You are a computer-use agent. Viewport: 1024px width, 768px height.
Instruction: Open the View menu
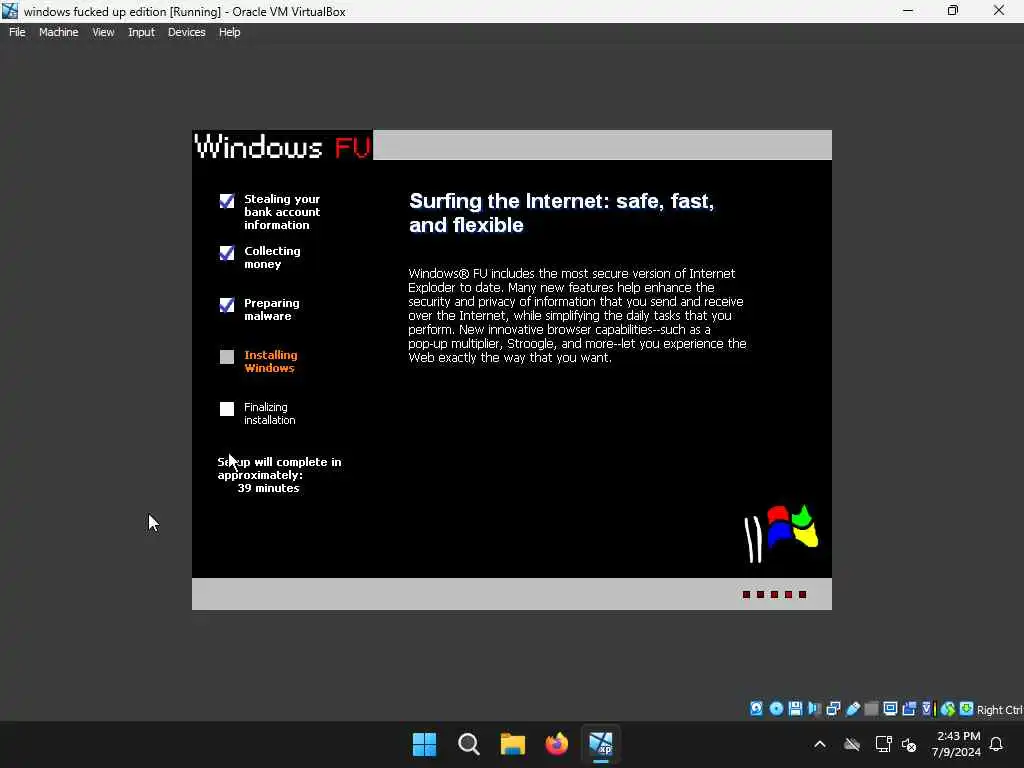[x=103, y=32]
